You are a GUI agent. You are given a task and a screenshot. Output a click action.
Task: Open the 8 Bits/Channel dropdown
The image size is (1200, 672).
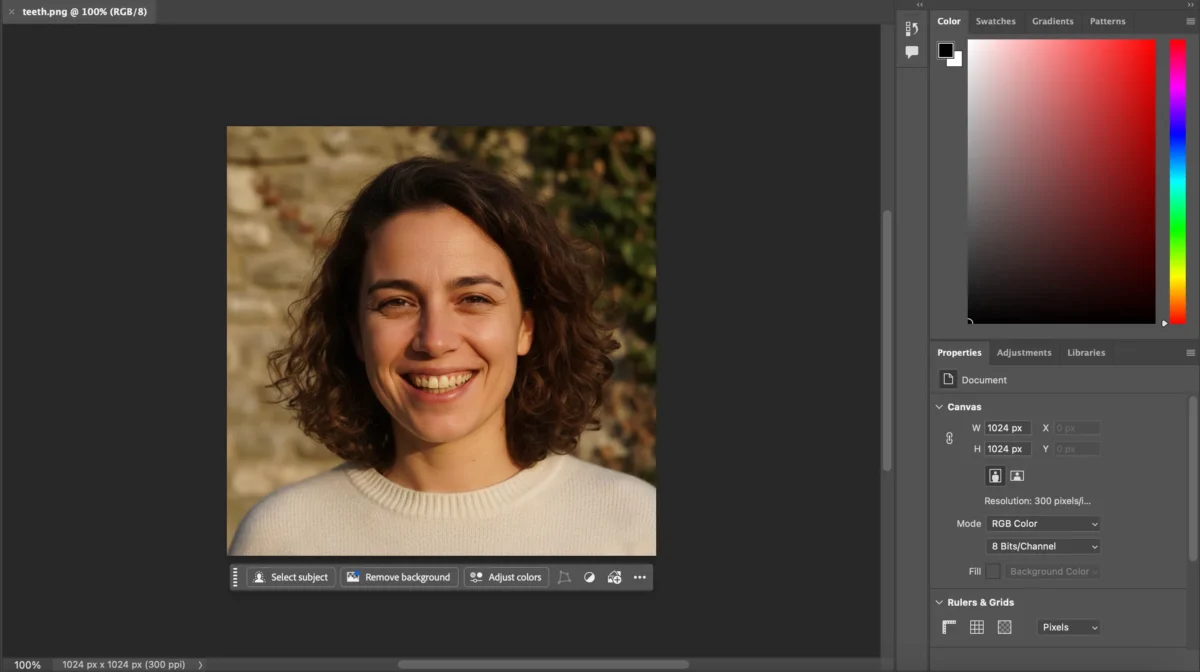pos(1043,547)
